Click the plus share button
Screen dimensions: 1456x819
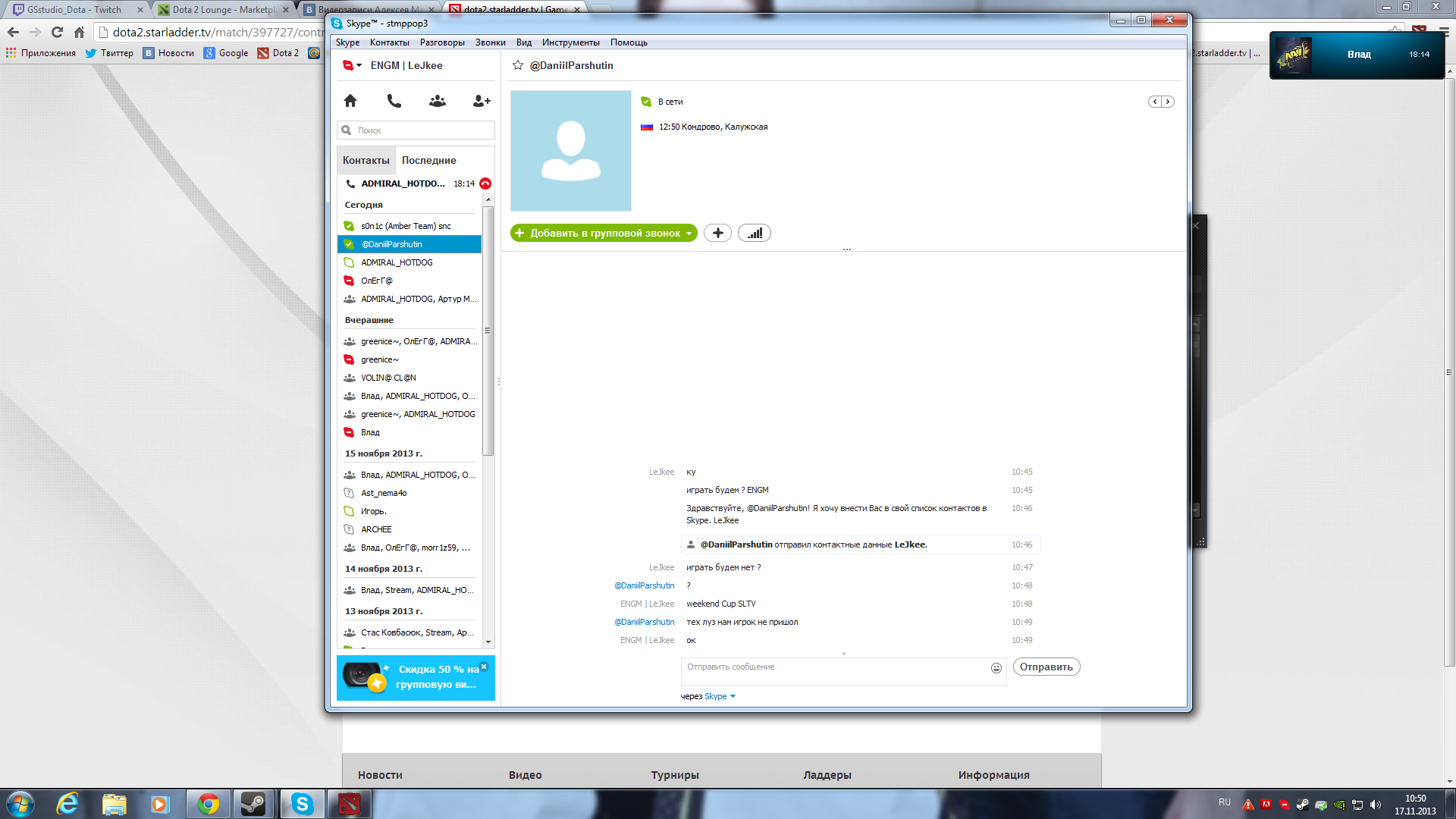pyautogui.click(x=717, y=234)
